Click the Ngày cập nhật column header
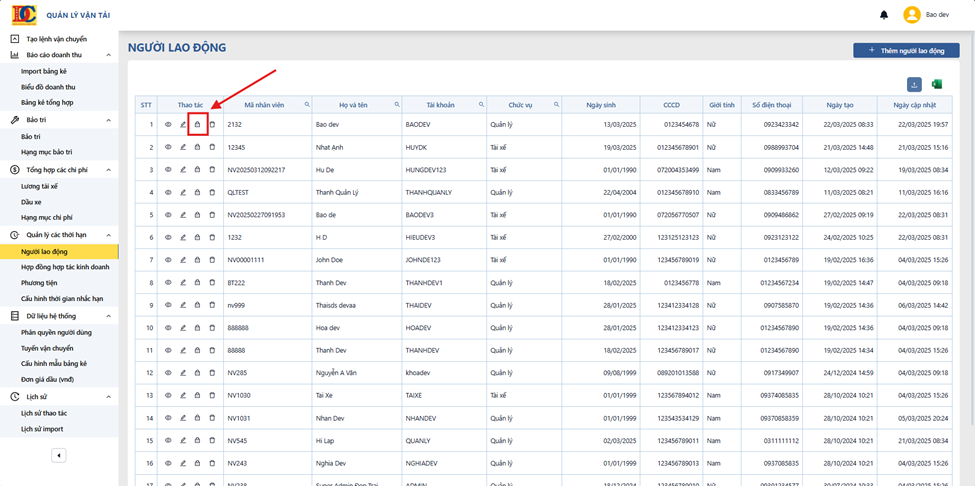Image resolution: width=975 pixels, height=486 pixels. pos(914,104)
